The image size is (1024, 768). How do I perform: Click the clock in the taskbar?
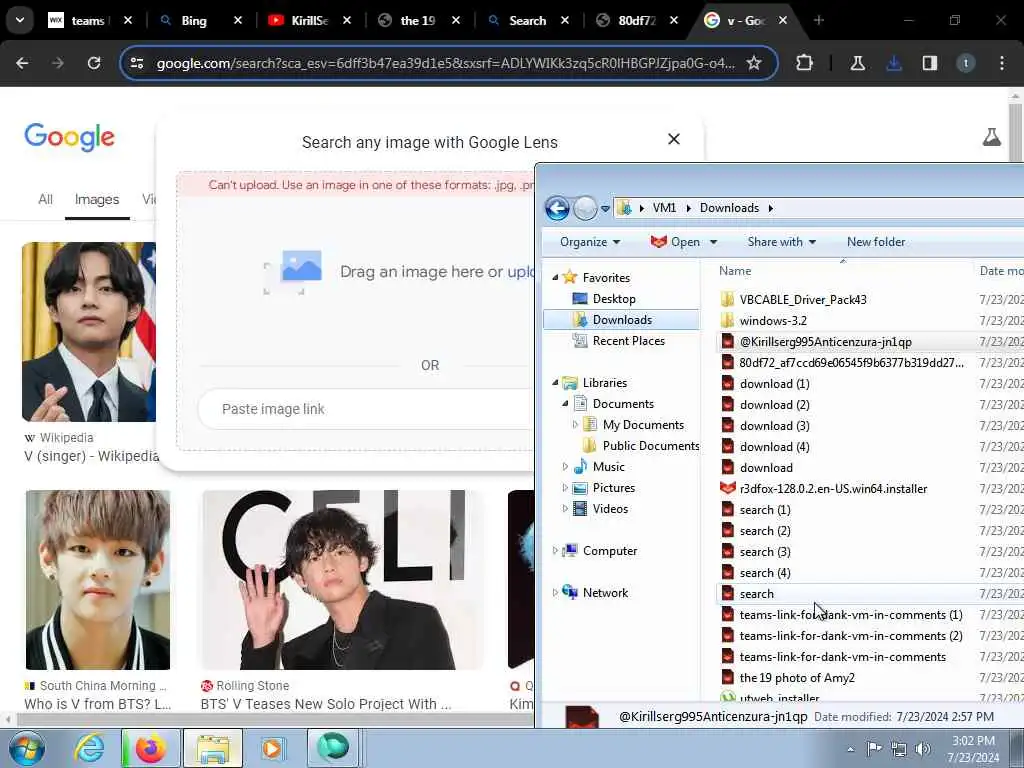(973, 749)
